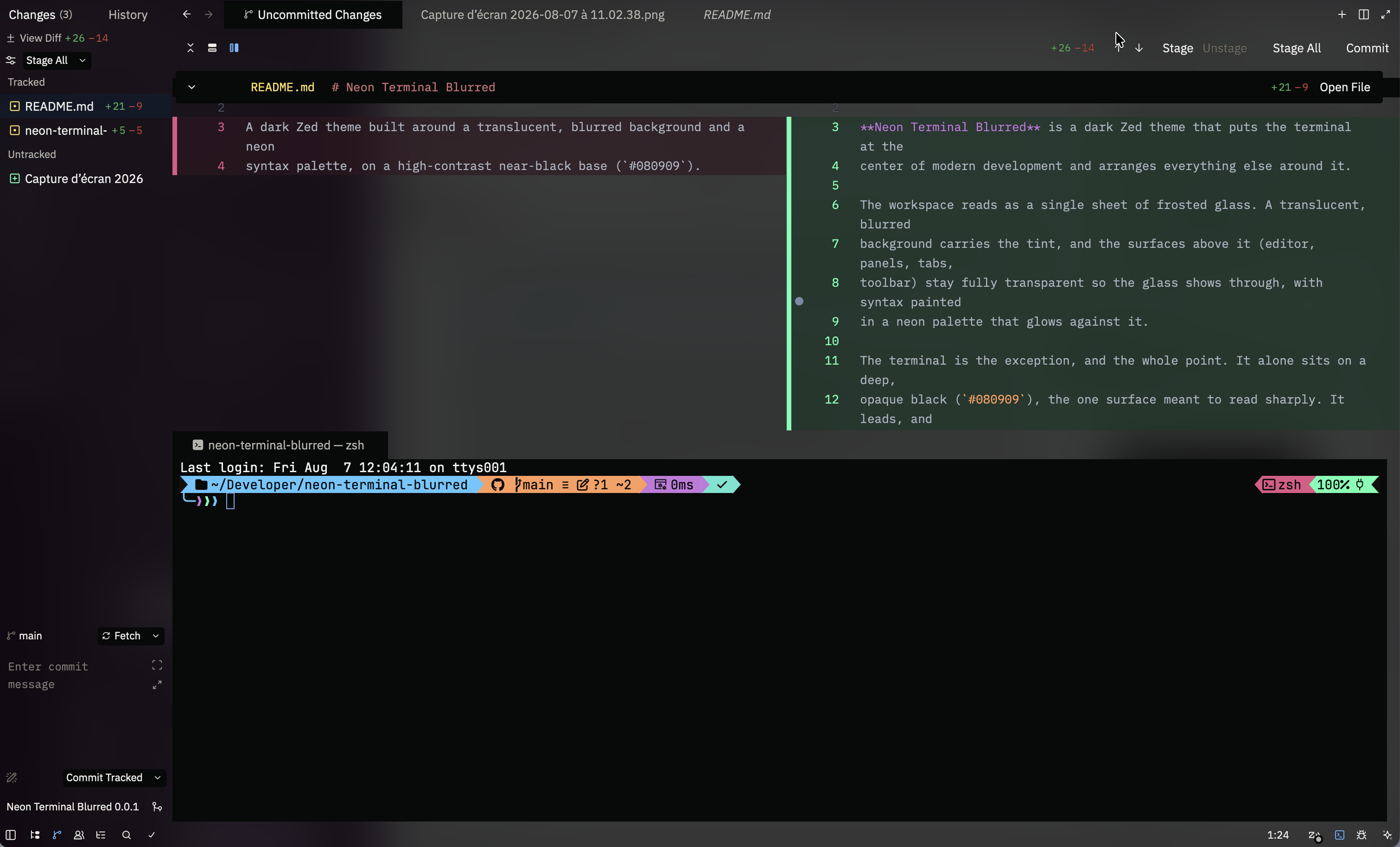Switch to the side-by-side split diff view
This screenshot has height=847, width=1400.
tap(234, 48)
